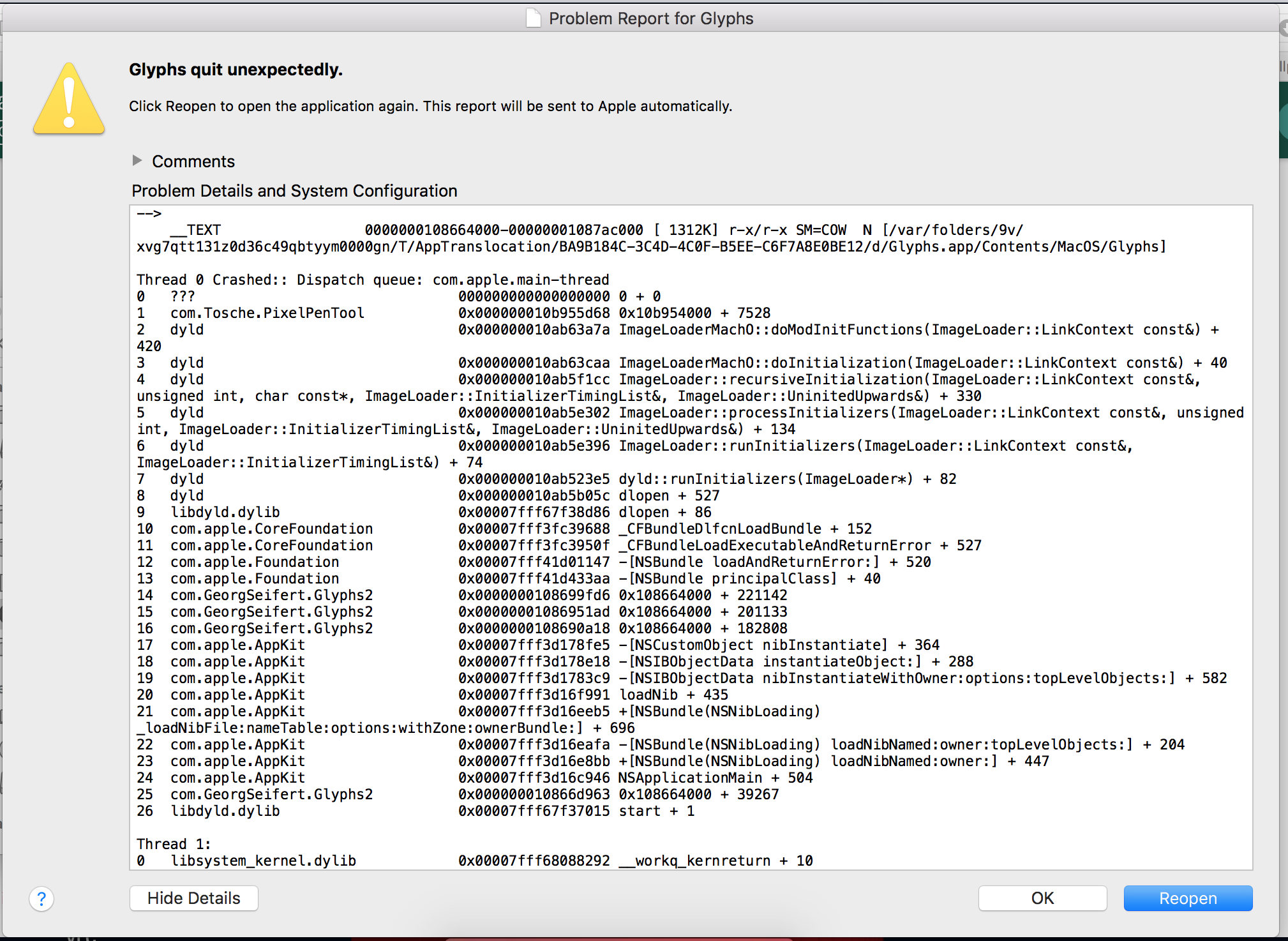The width and height of the screenshot is (1288, 941).
Task: Click the OK button
Action: click(x=1042, y=898)
